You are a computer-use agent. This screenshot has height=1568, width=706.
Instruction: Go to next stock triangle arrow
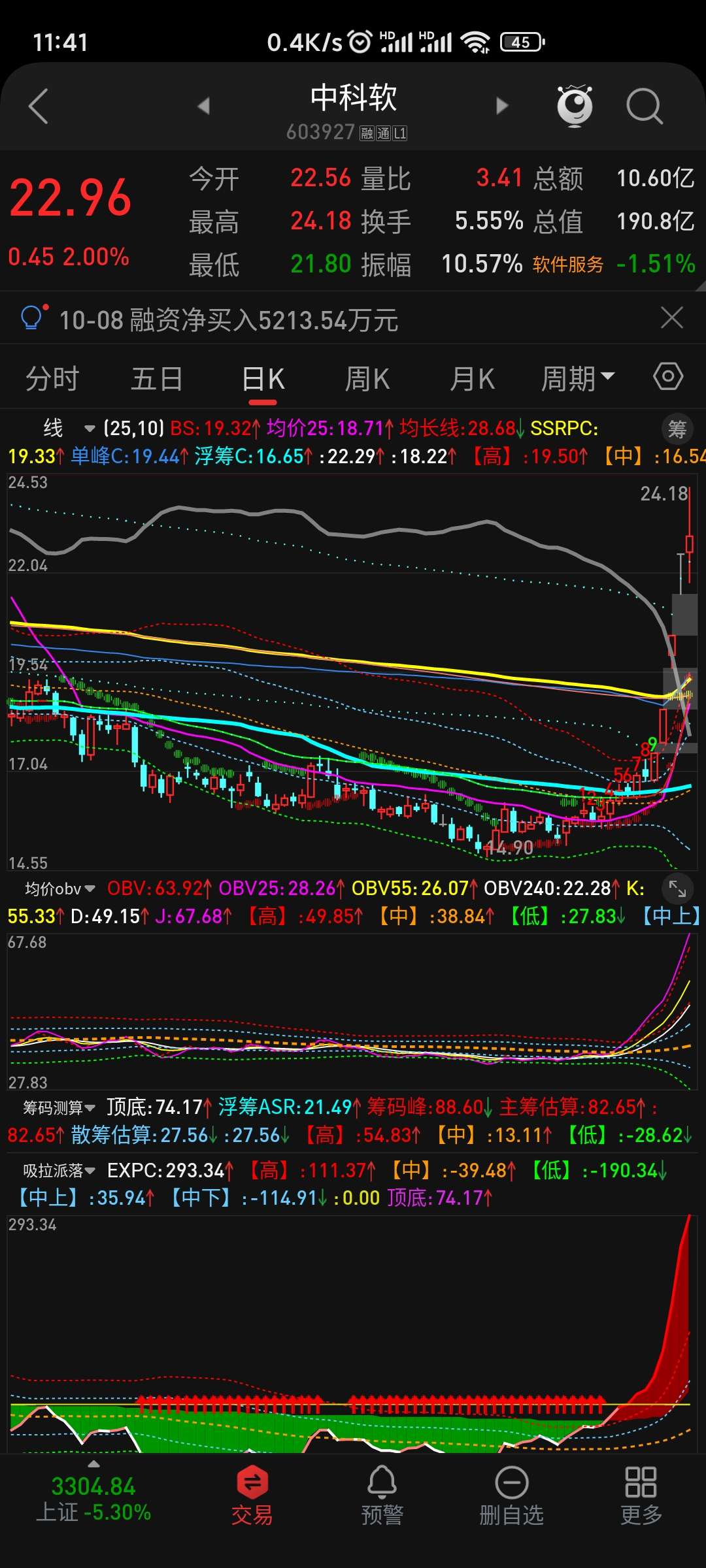pyautogui.click(x=501, y=106)
